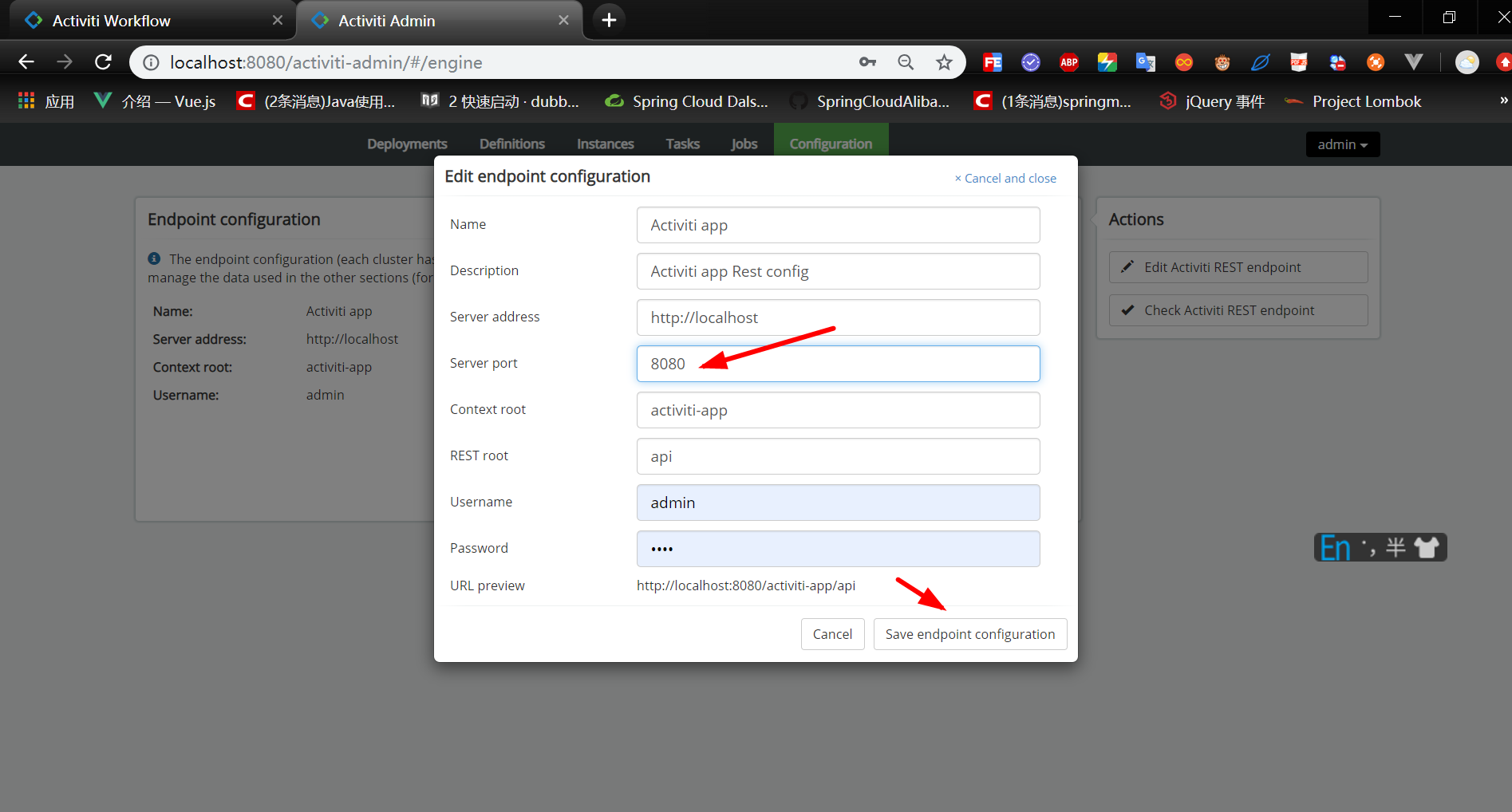Image resolution: width=1512 pixels, height=812 pixels.
Task: Focus the REST root input field
Action: coord(839,456)
